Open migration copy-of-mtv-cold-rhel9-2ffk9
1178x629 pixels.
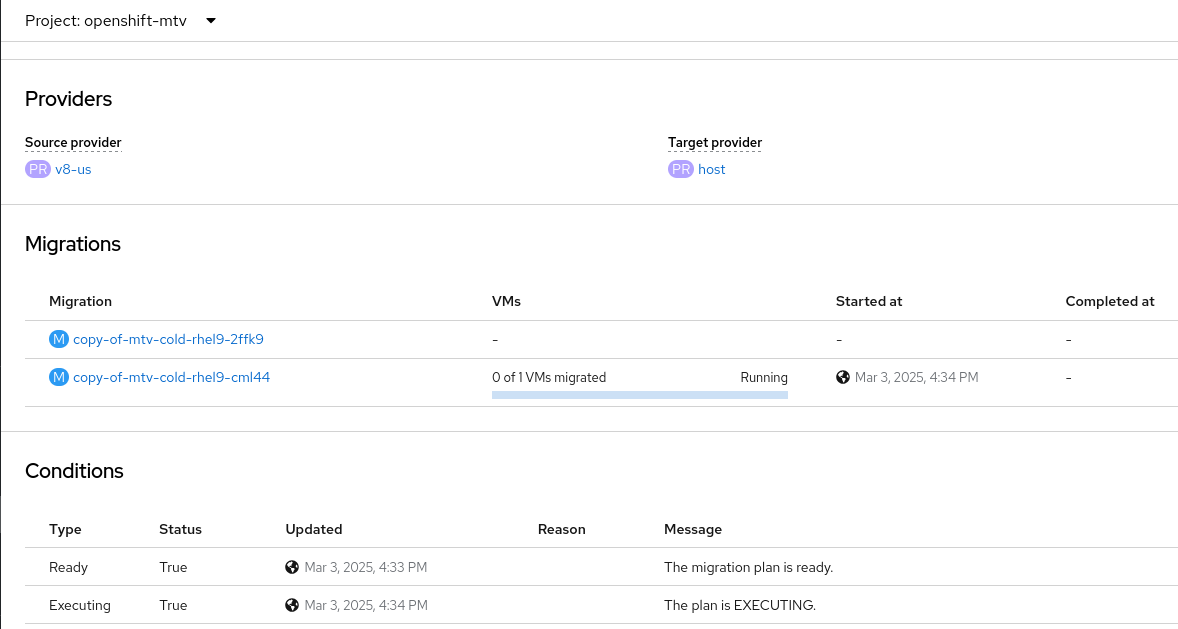pyautogui.click(x=168, y=339)
